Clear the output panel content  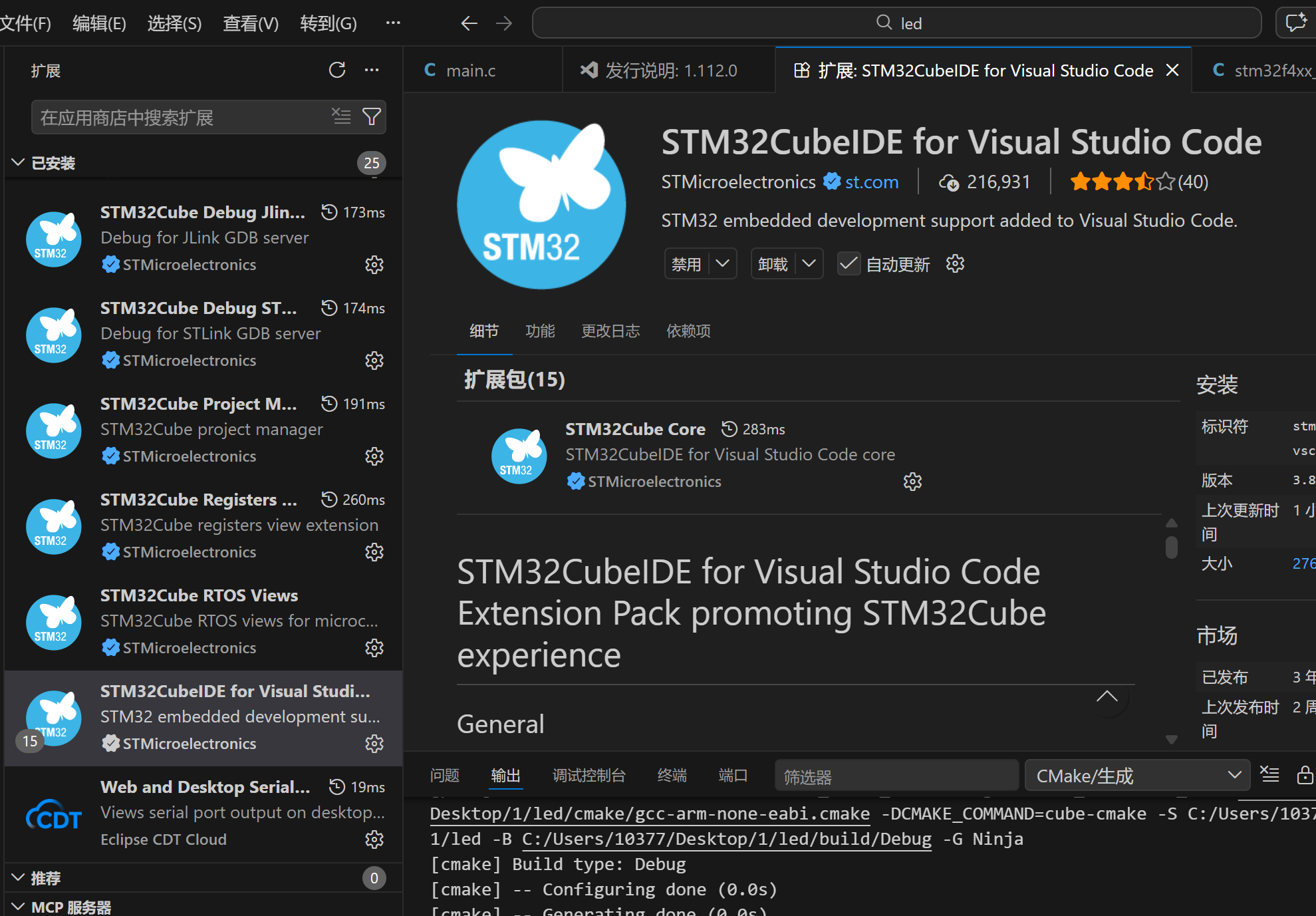(1269, 775)
